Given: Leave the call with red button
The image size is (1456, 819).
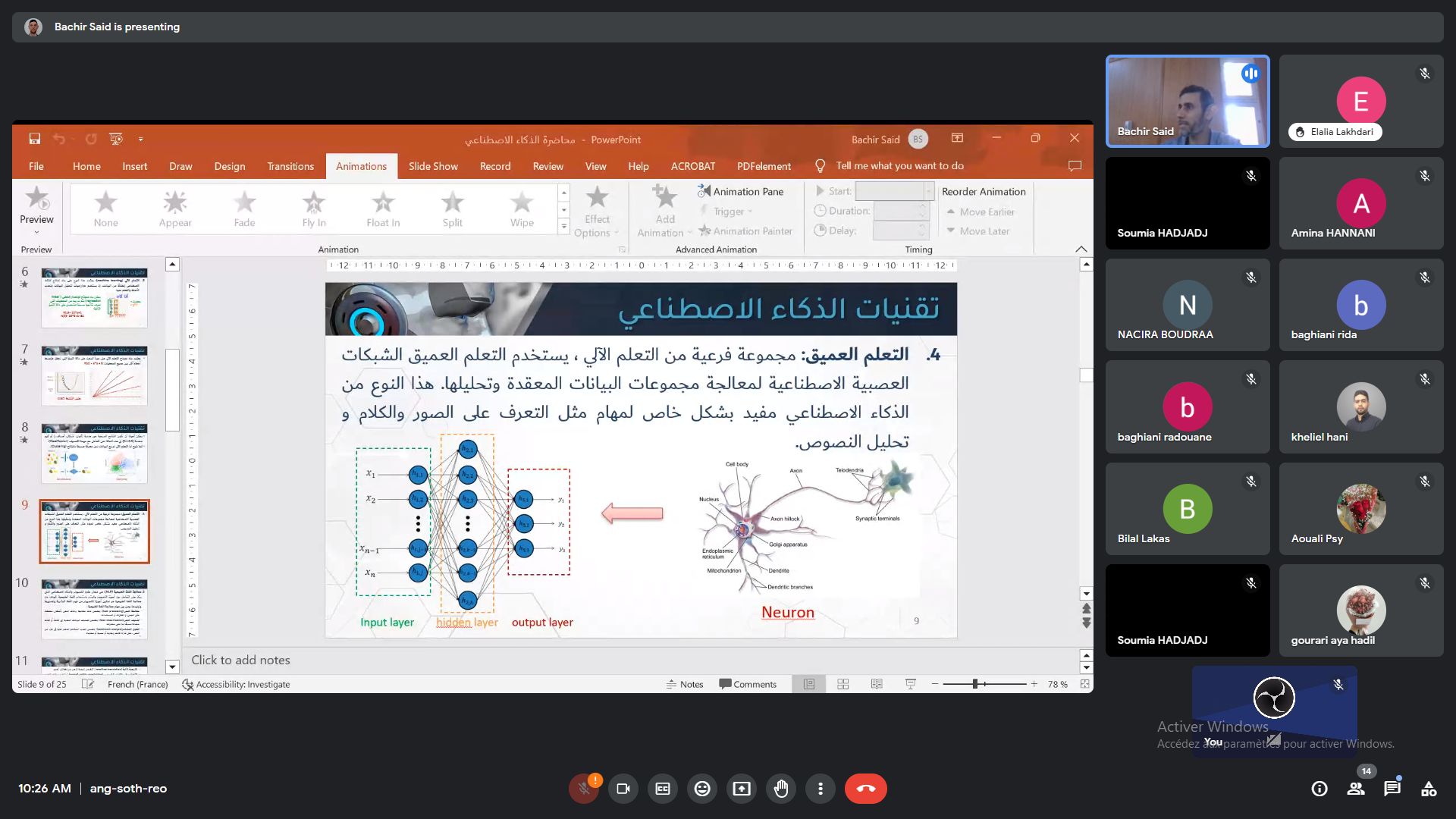Looking at the screenshot, I should 865,789.
